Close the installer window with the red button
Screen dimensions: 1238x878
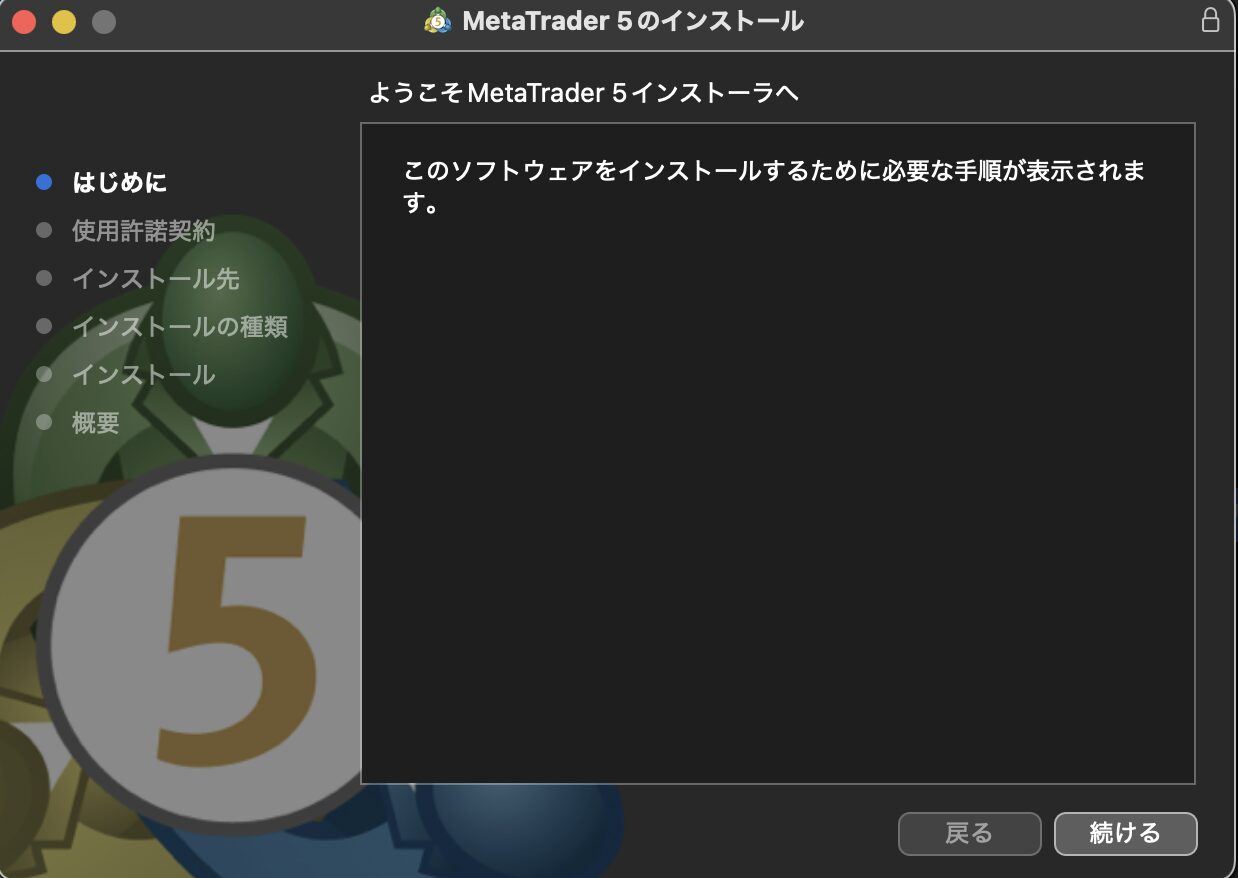24,21
